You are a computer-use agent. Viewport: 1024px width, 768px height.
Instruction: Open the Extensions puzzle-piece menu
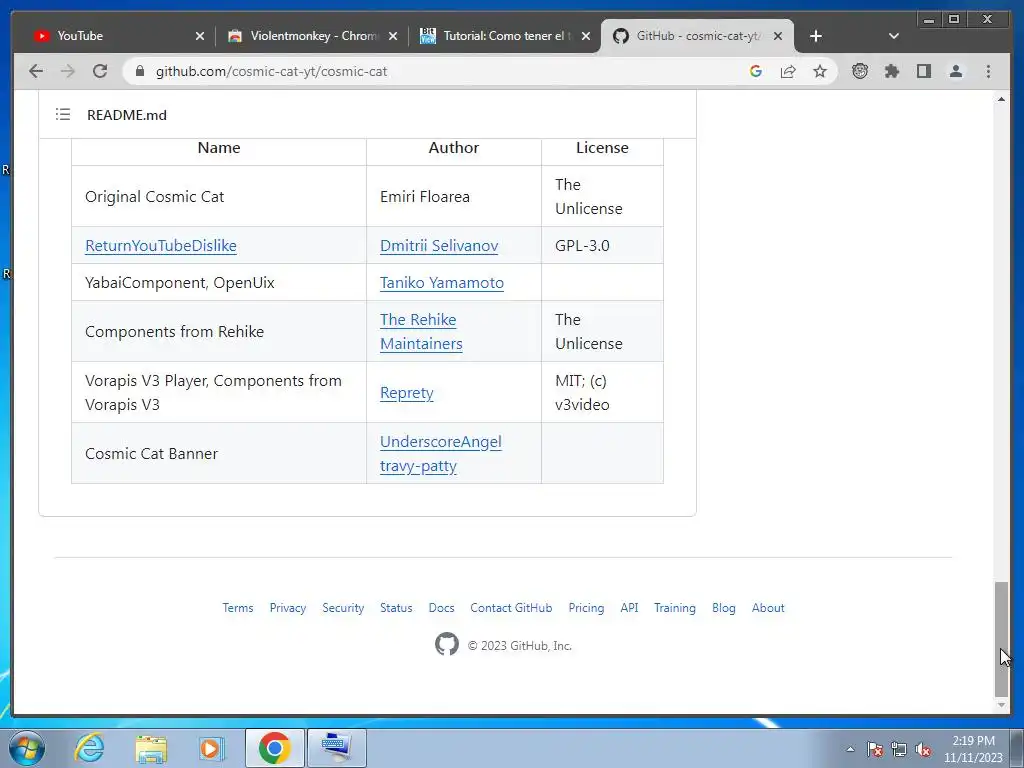pyautogui.click(x=891, y=71)
